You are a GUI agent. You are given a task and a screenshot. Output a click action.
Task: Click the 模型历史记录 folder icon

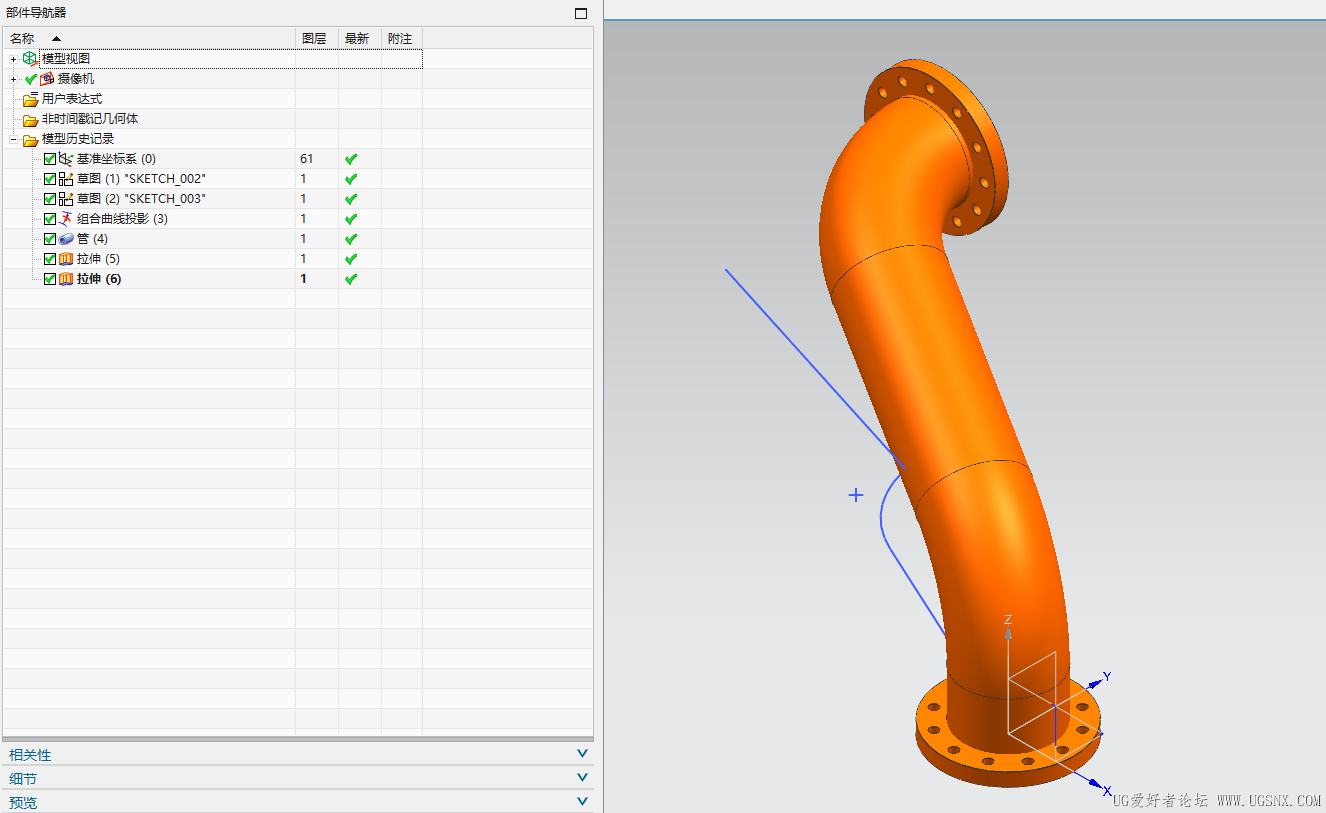(x=31, y=139)
